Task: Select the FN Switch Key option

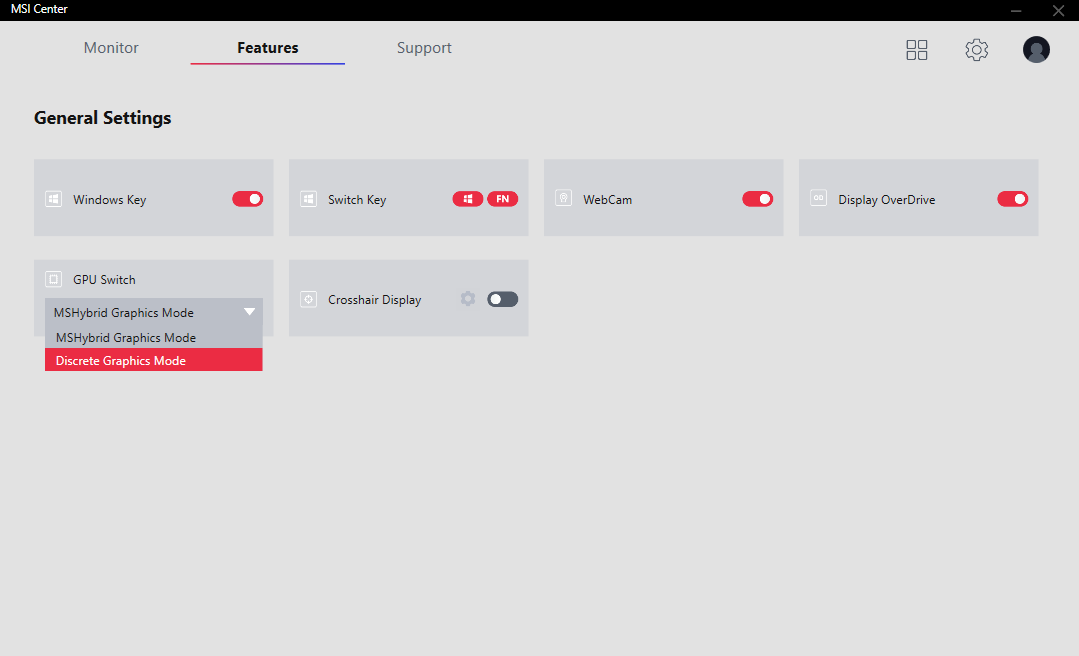Action: 502,199
